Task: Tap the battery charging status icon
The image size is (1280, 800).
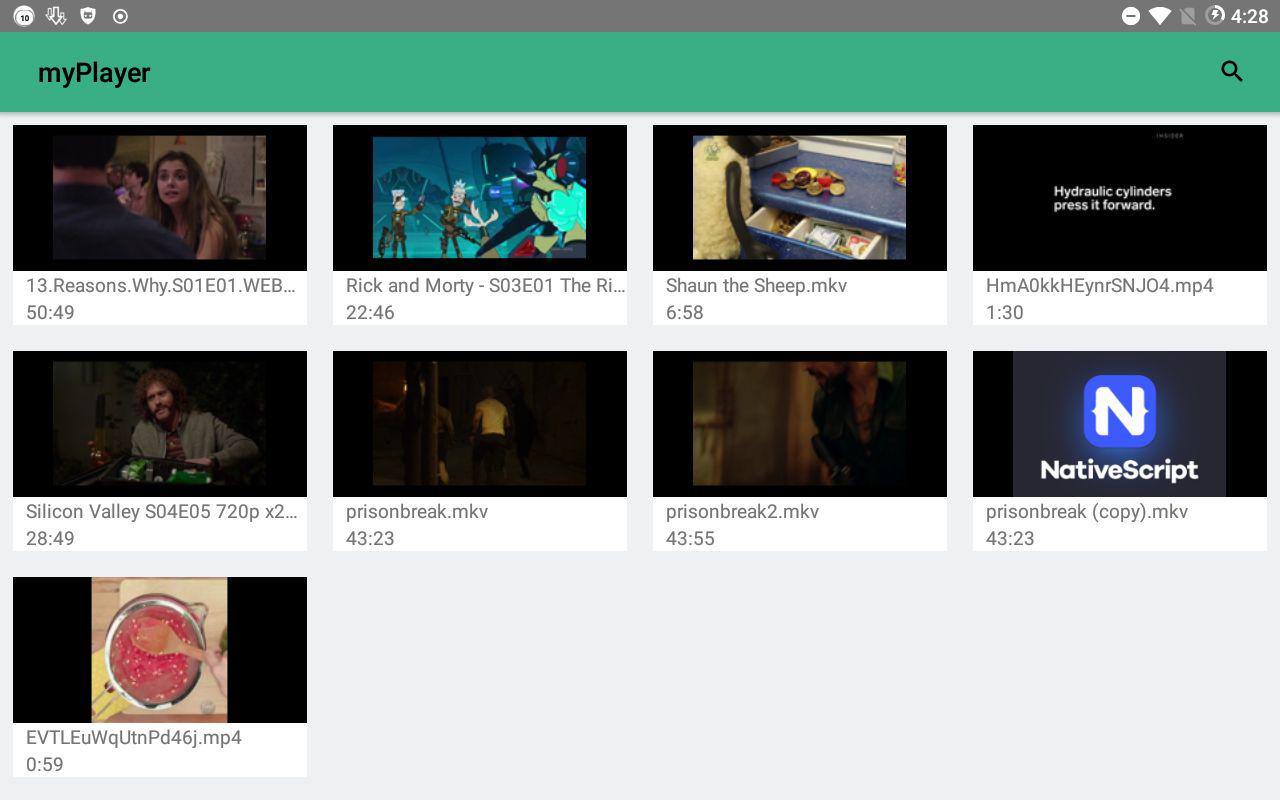Action: click(1215, 16)
